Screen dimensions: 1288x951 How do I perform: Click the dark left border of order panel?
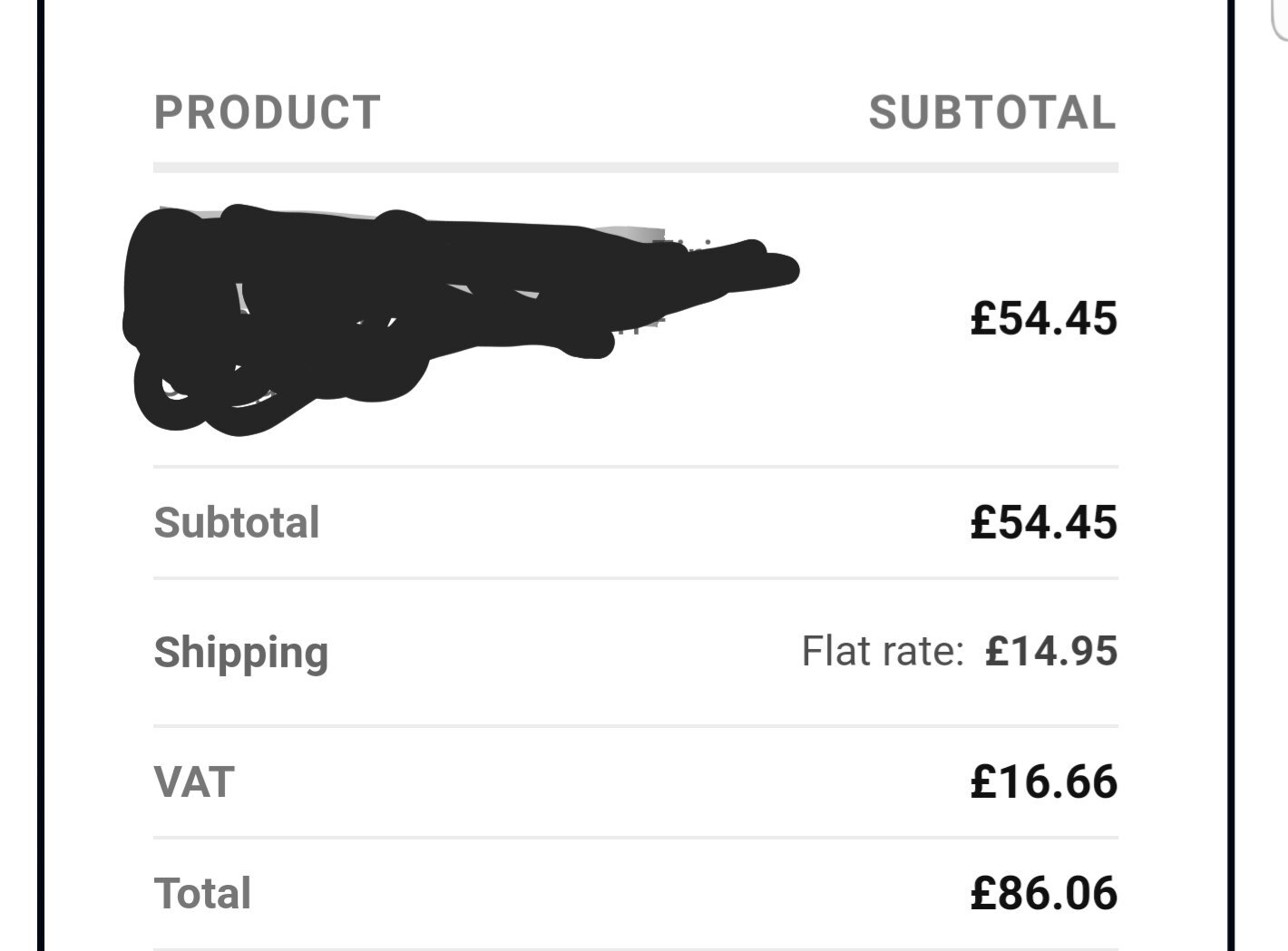[x=41, y=475]
